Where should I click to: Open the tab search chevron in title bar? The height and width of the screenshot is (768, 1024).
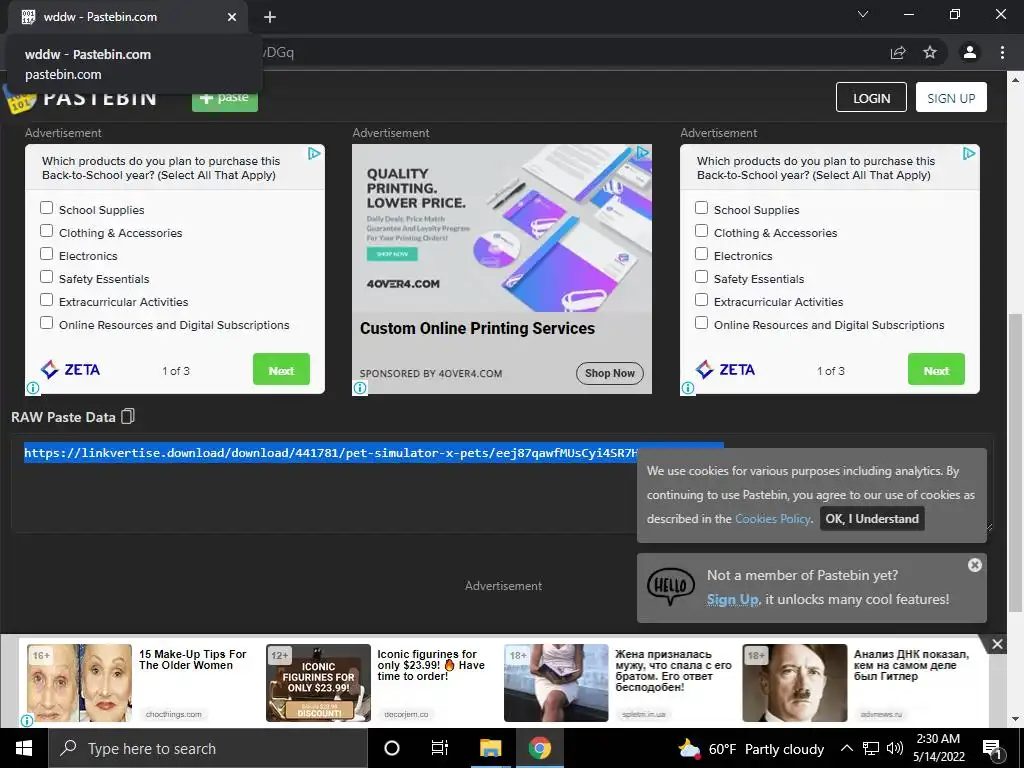[863, 14]
